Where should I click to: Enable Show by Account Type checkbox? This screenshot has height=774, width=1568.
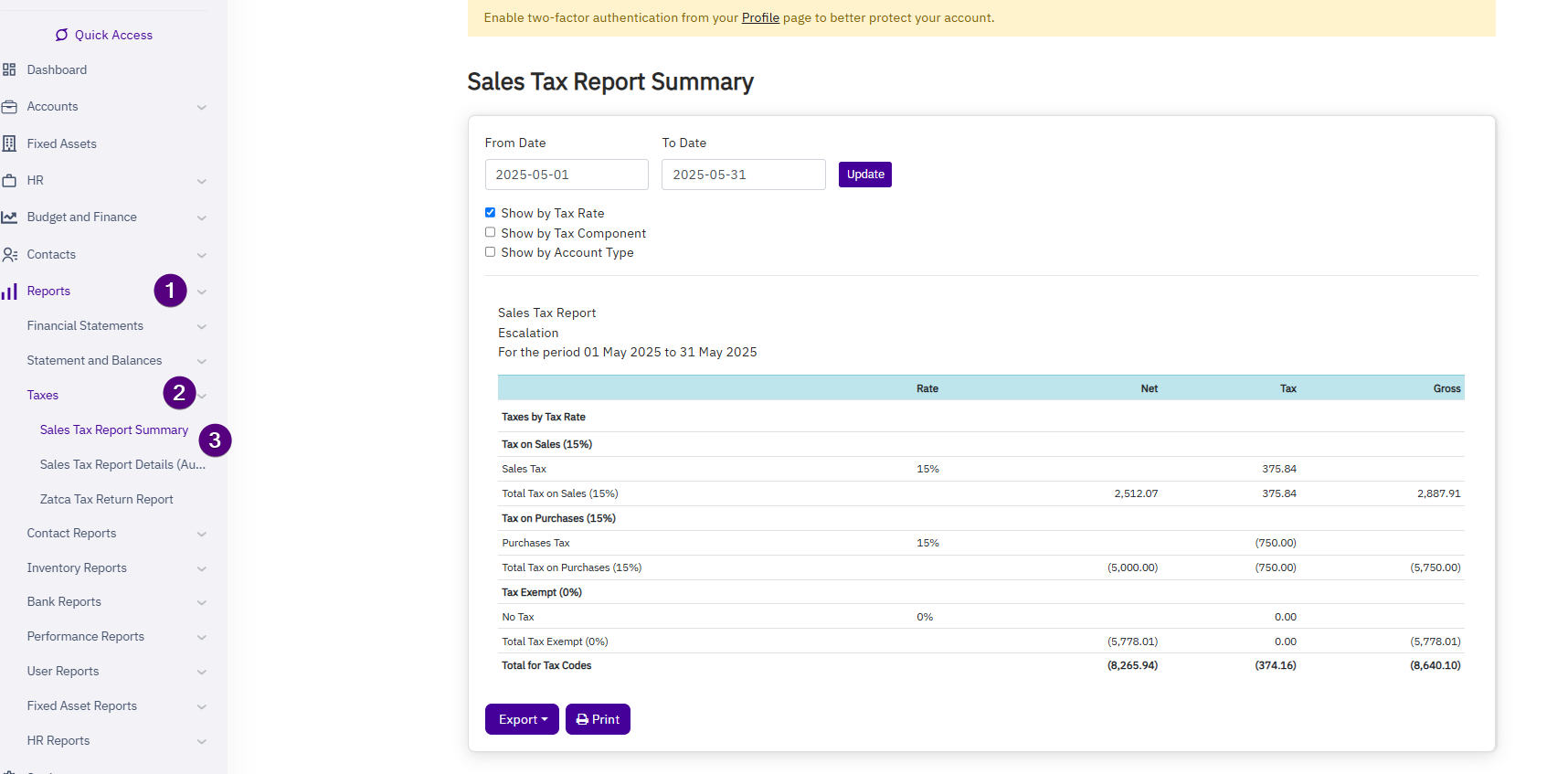pyautogui.click(x=490, y=251)
